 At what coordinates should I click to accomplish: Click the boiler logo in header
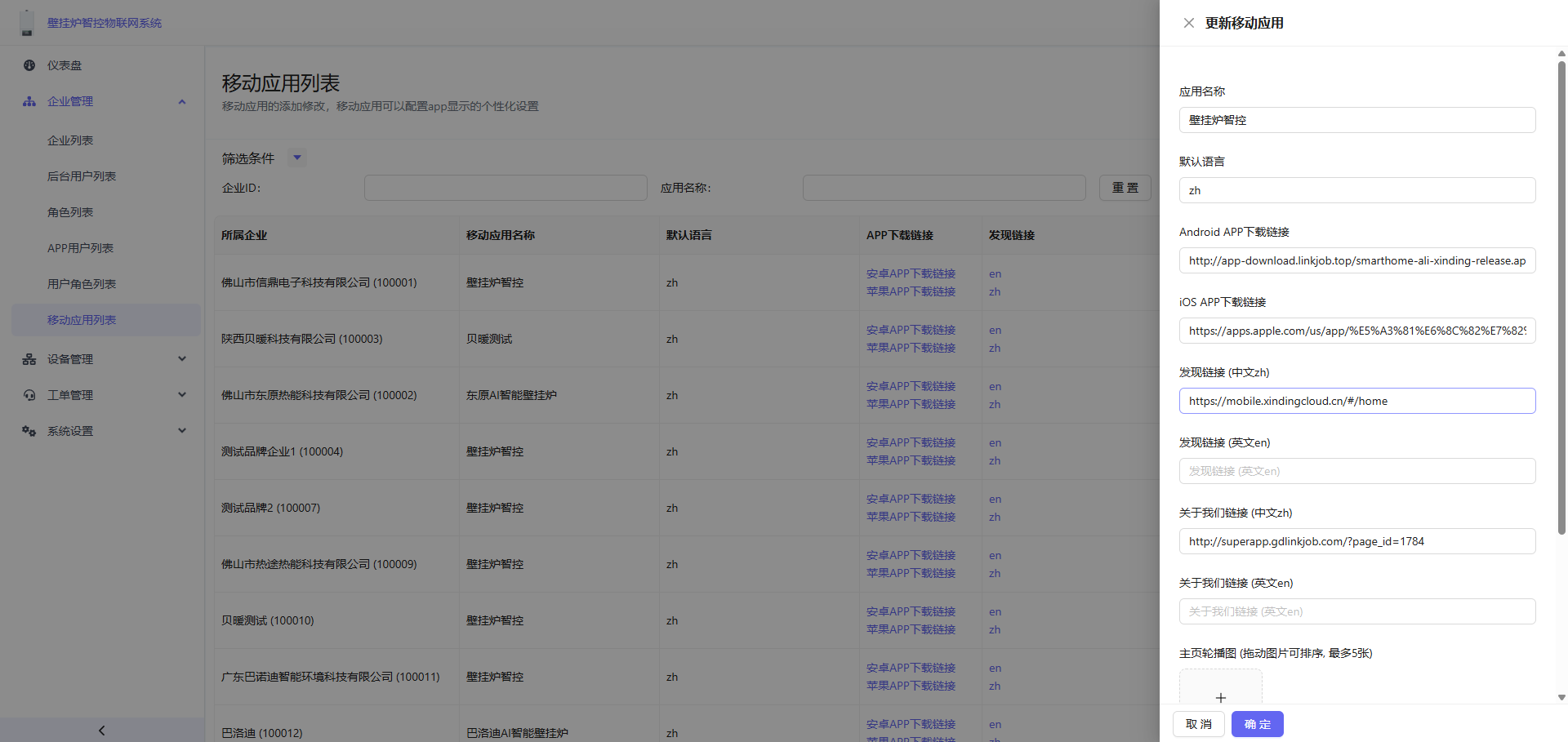coord(27,23)
